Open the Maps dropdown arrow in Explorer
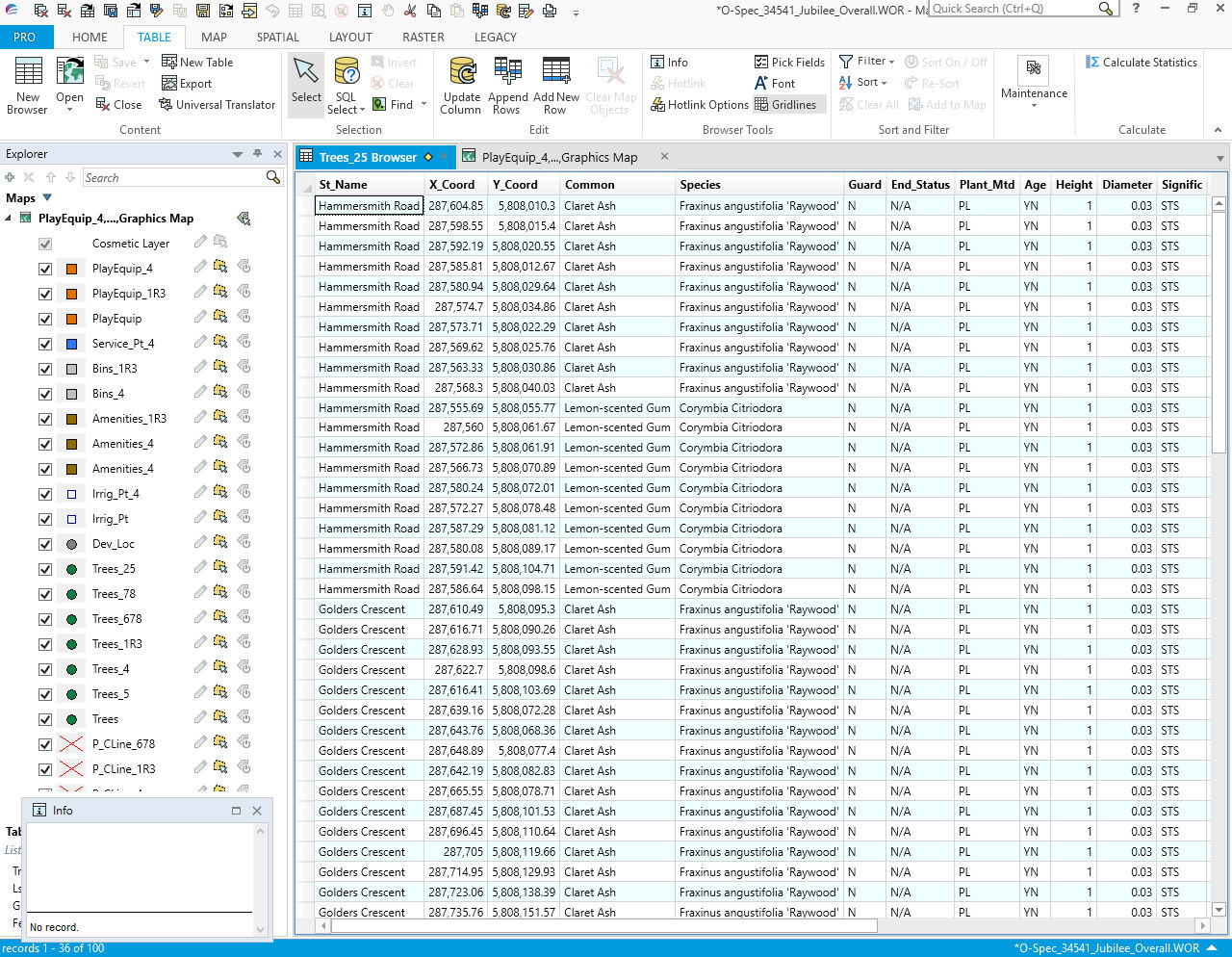 pyautogui.click(x=47, y=198)
